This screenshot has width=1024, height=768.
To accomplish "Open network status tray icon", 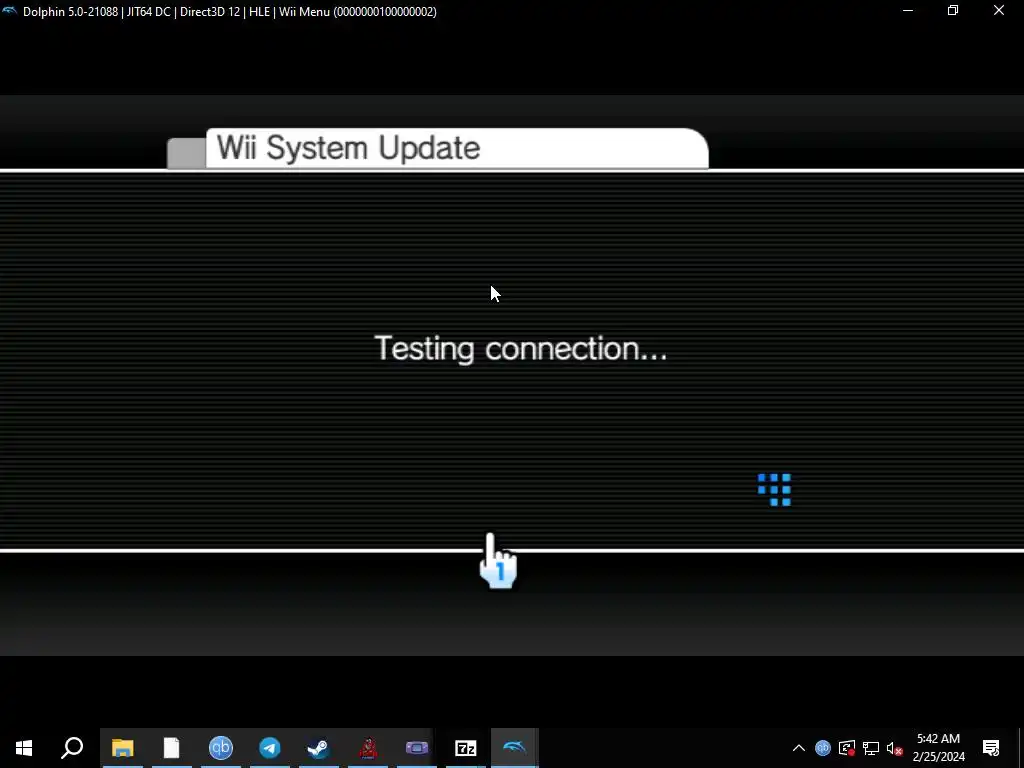I will pyautogui.click(x=871, y=748).
